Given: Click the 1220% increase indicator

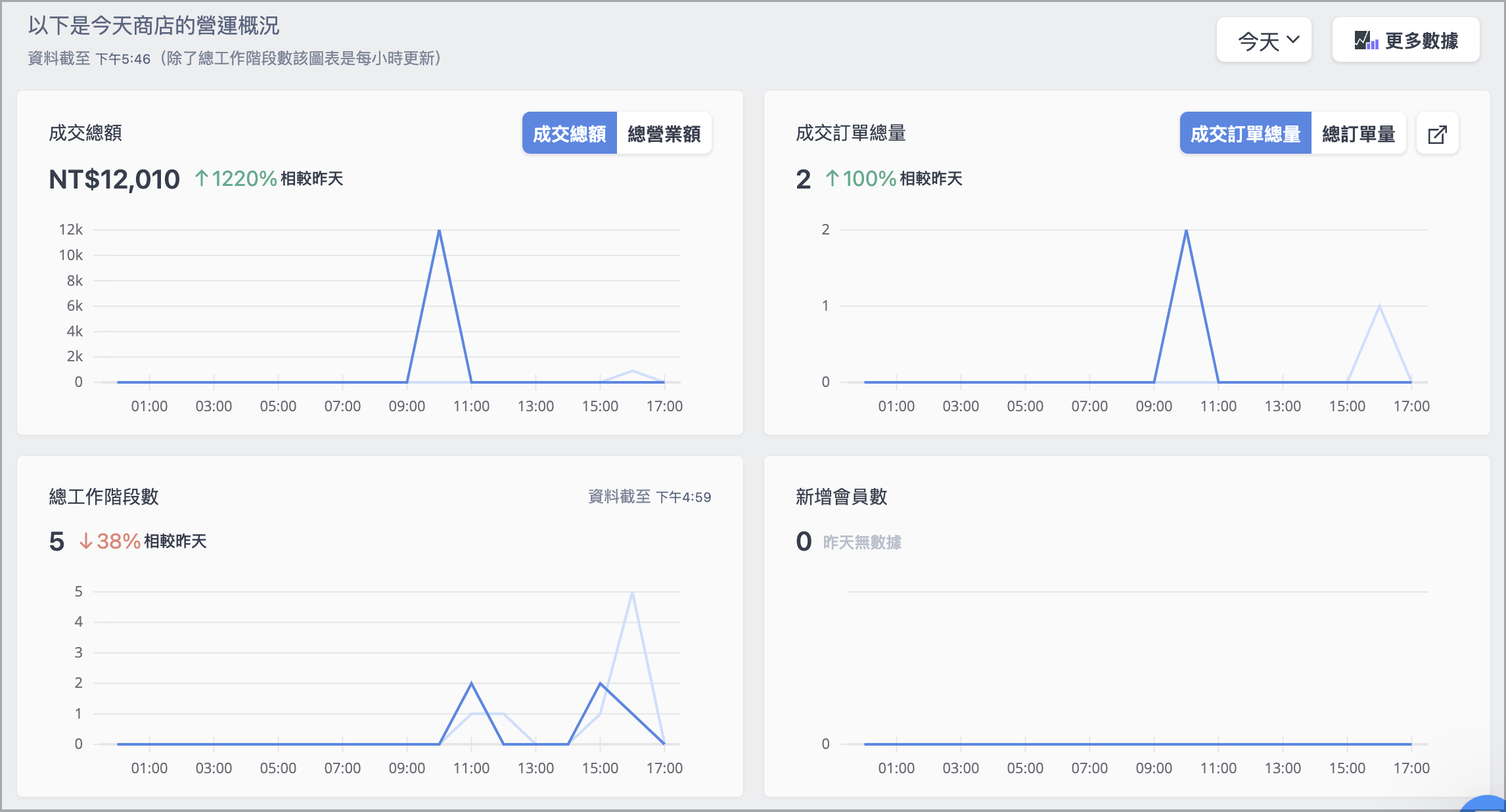Looking at the screenshot, I should [x=236, y=178].
